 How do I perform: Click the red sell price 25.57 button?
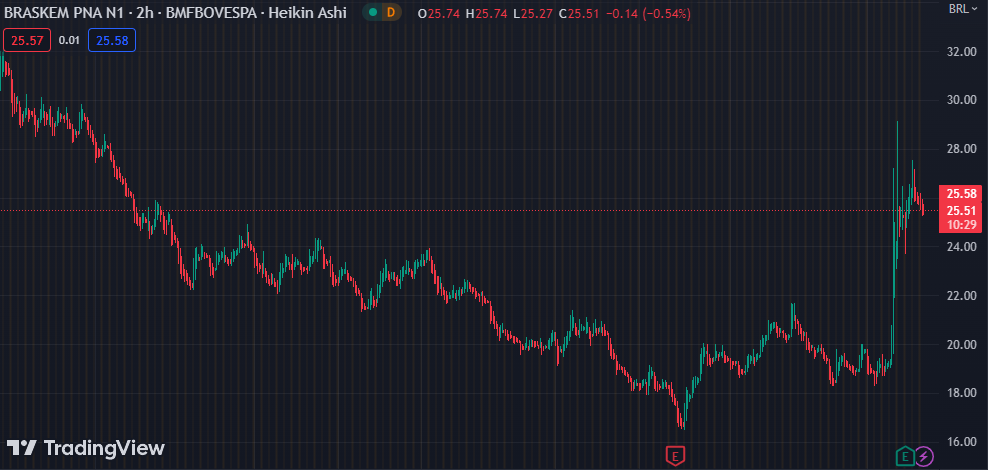[27, 40]
